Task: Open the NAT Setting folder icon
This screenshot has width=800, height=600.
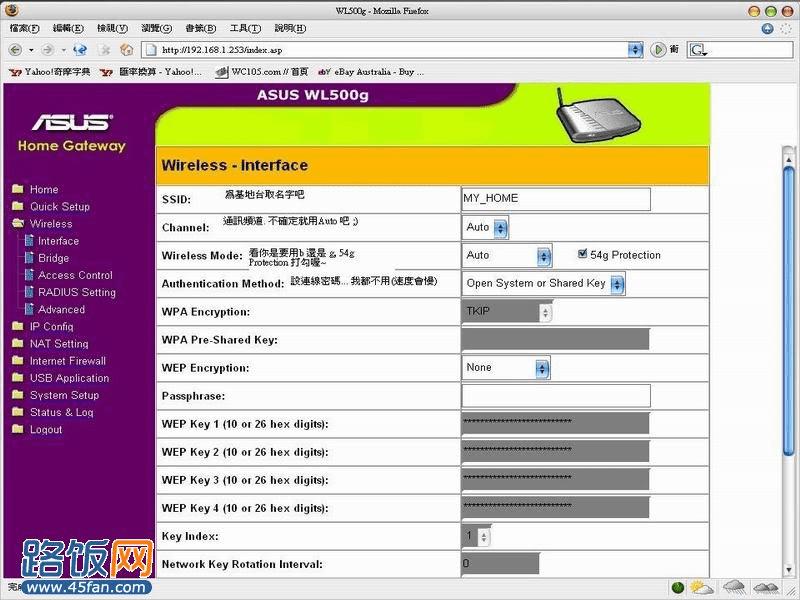Action: click(x=18, y=343)
